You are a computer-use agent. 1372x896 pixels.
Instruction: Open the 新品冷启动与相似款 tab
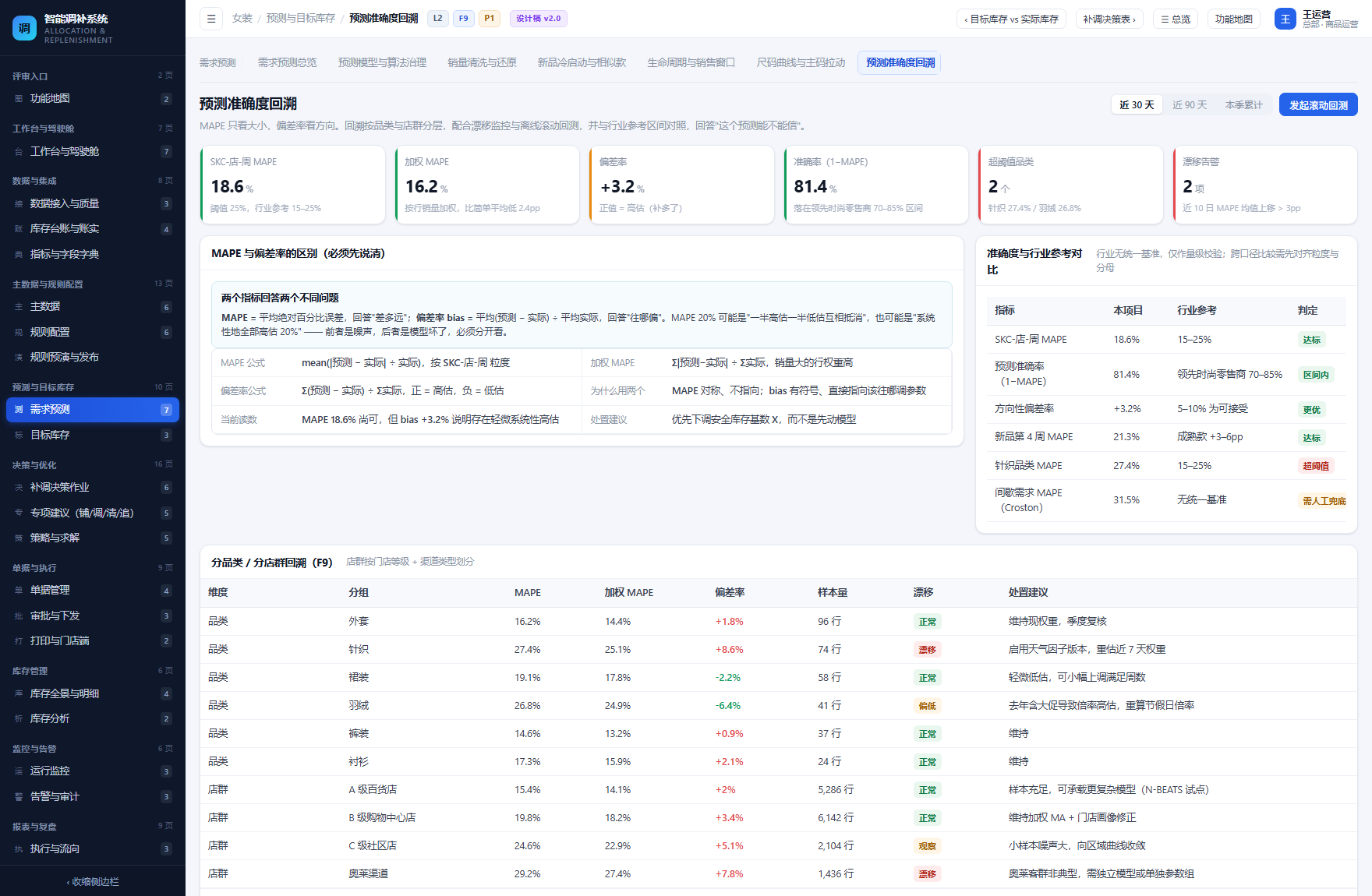[x=582, y=63]
